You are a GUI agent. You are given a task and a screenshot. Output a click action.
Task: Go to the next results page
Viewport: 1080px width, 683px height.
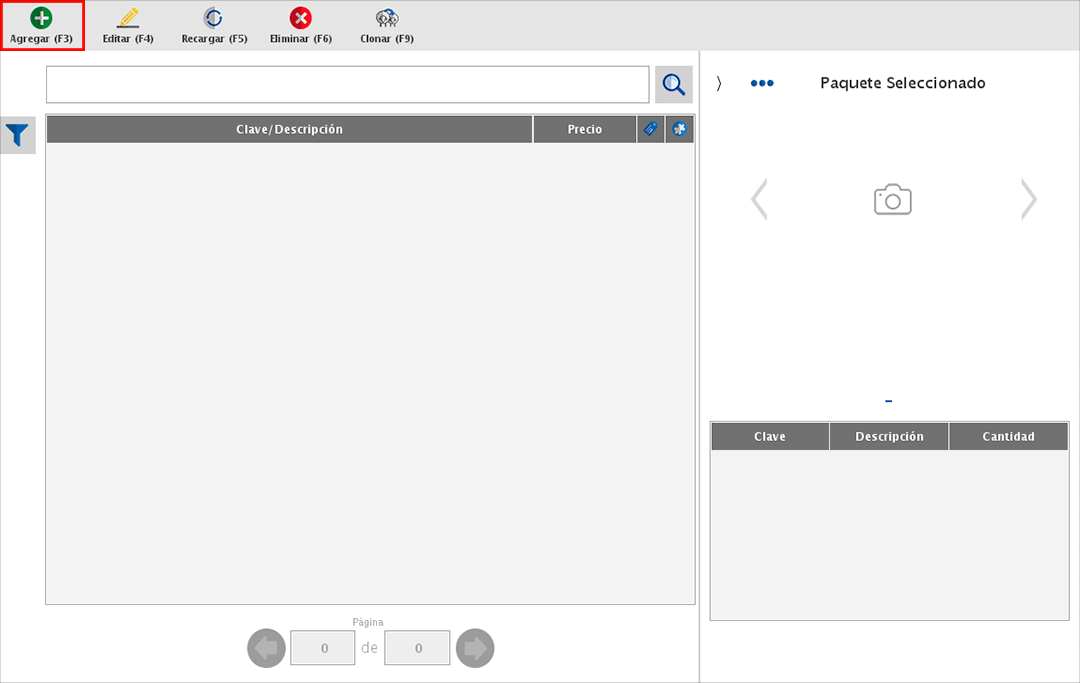coord(475,648)
